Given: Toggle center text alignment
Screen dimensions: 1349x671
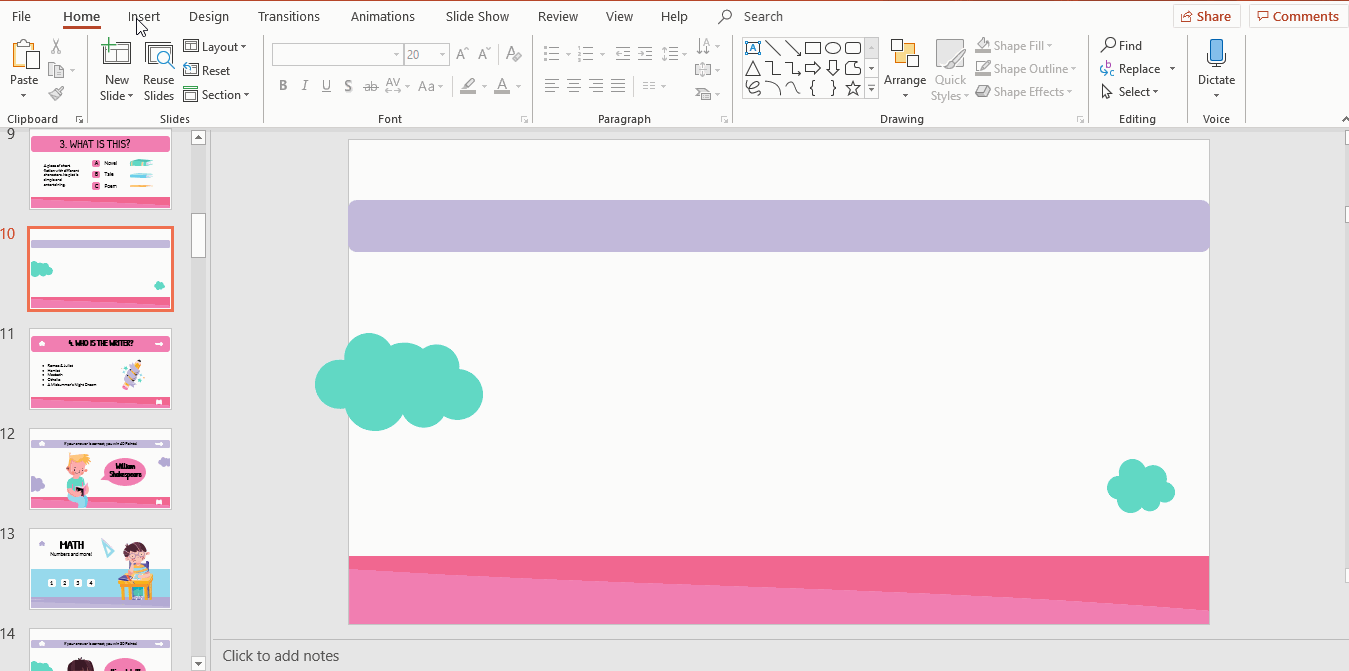Looking at the screenshot, I should tap(573, 85).
